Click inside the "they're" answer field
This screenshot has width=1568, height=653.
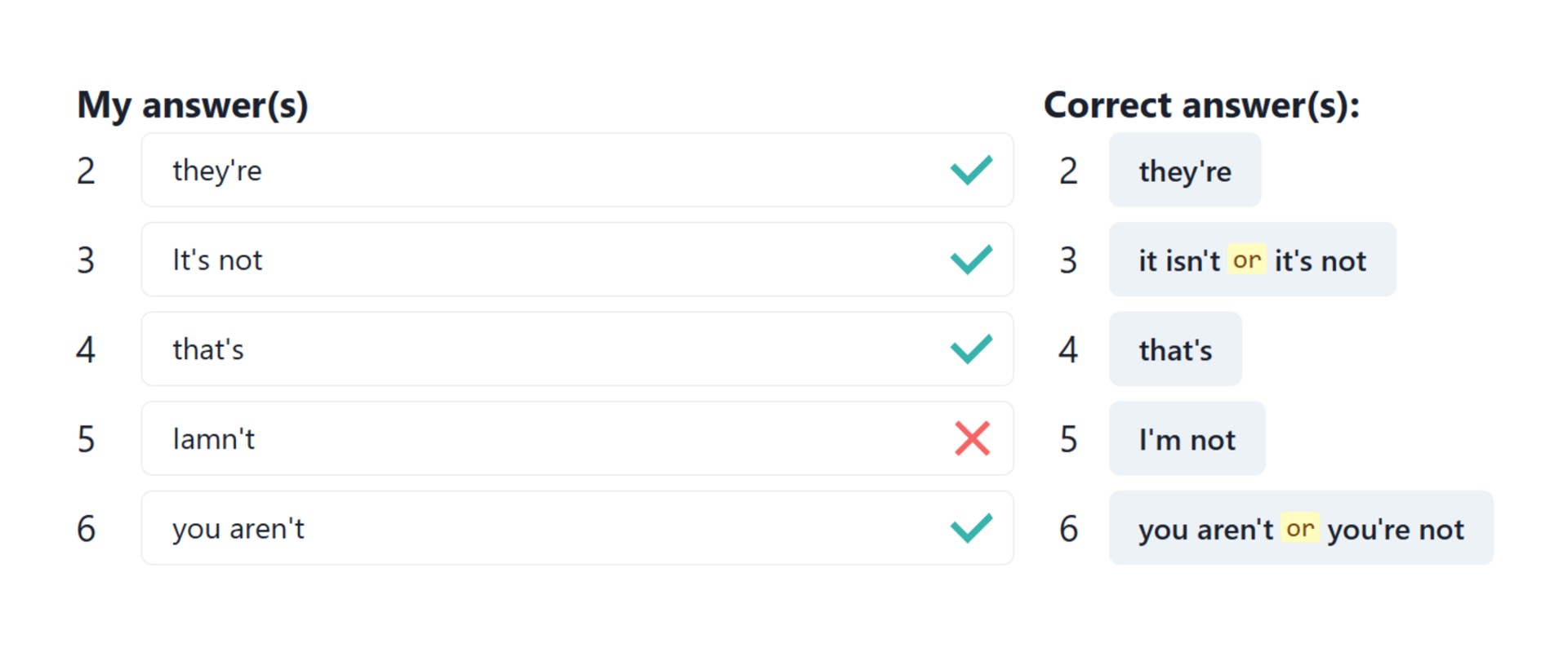577,170
